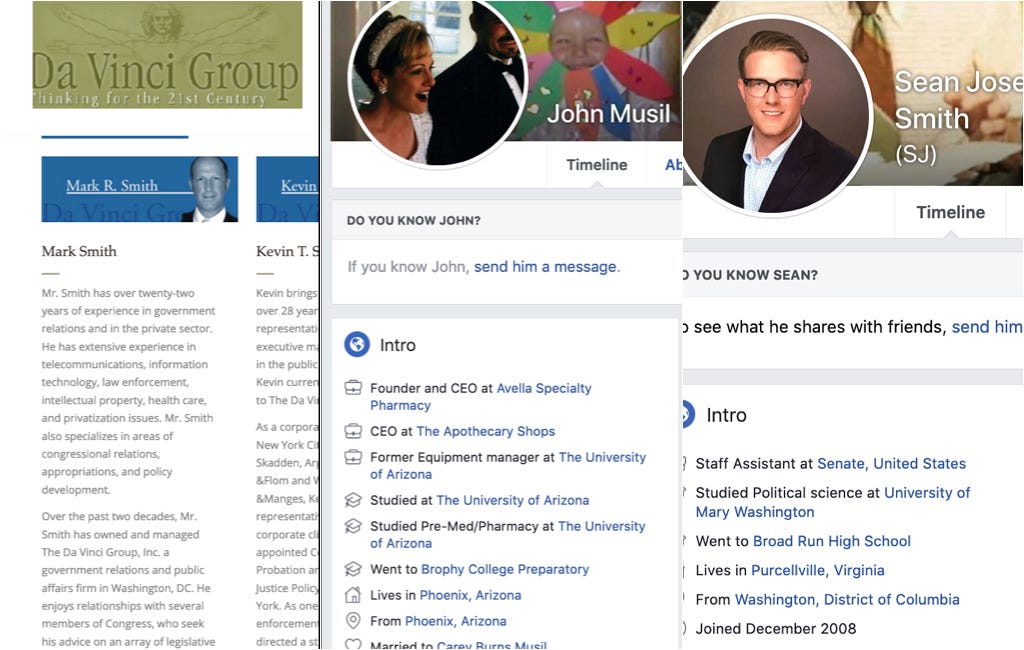Open the Broad Run High School link
This screenshot has height=650, width=1024.
tap(831, 541)
